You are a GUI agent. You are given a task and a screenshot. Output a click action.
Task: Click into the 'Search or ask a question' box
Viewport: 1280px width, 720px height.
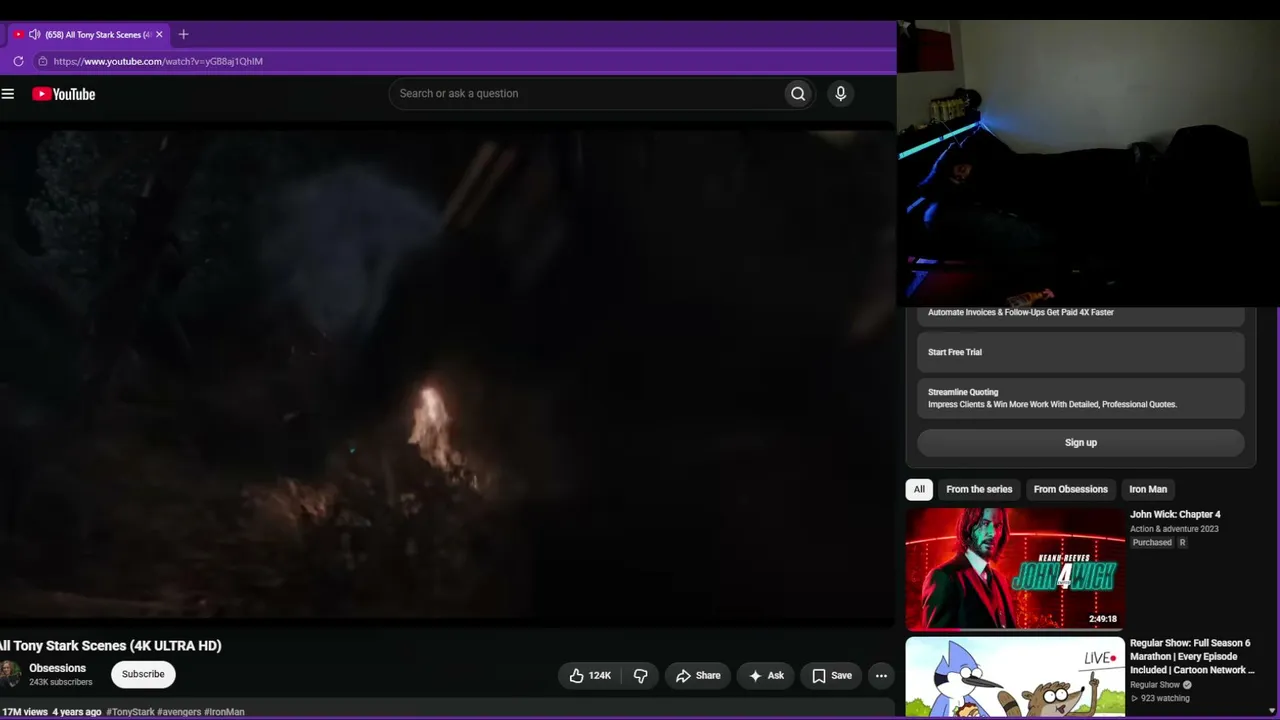[586, 94]
